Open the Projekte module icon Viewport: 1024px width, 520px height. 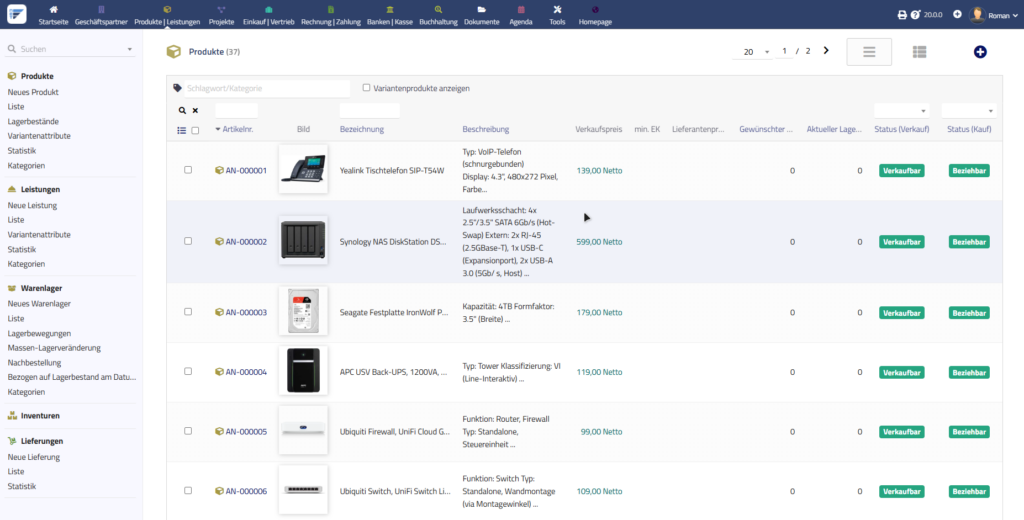point(221,10)
